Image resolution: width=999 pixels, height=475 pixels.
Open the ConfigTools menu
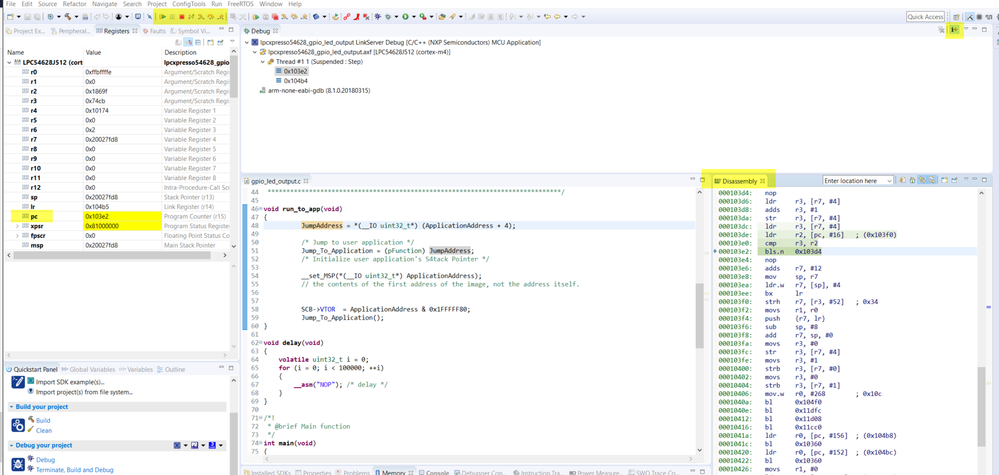pos(188,4)
